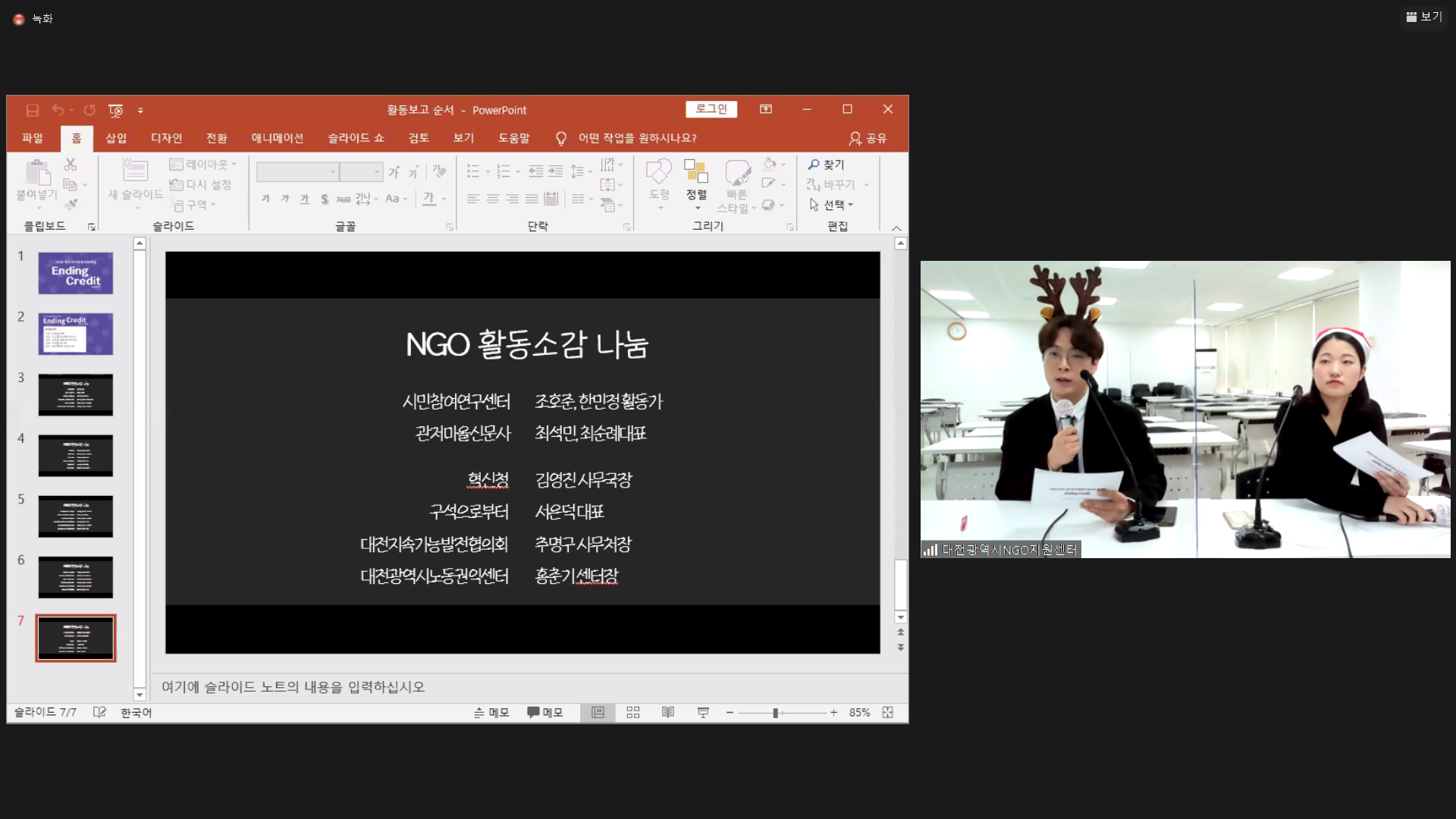Viewport: 1456px width, 819px height.
Task: Toggle Align Left paragraph
Action: click(473, 199)
